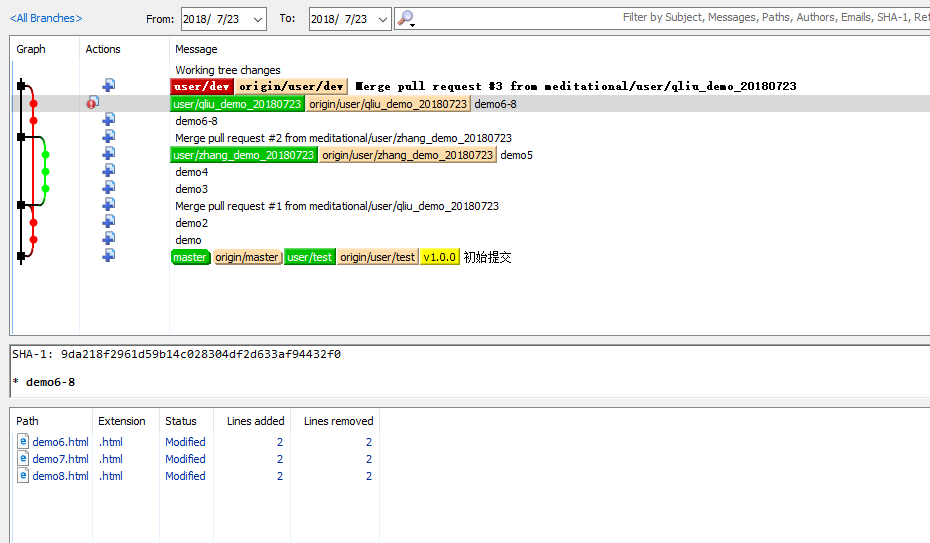Open the To date dropdown
Image resolution: width=930 pixels, height=543 pixels.
tap(381, 19)
